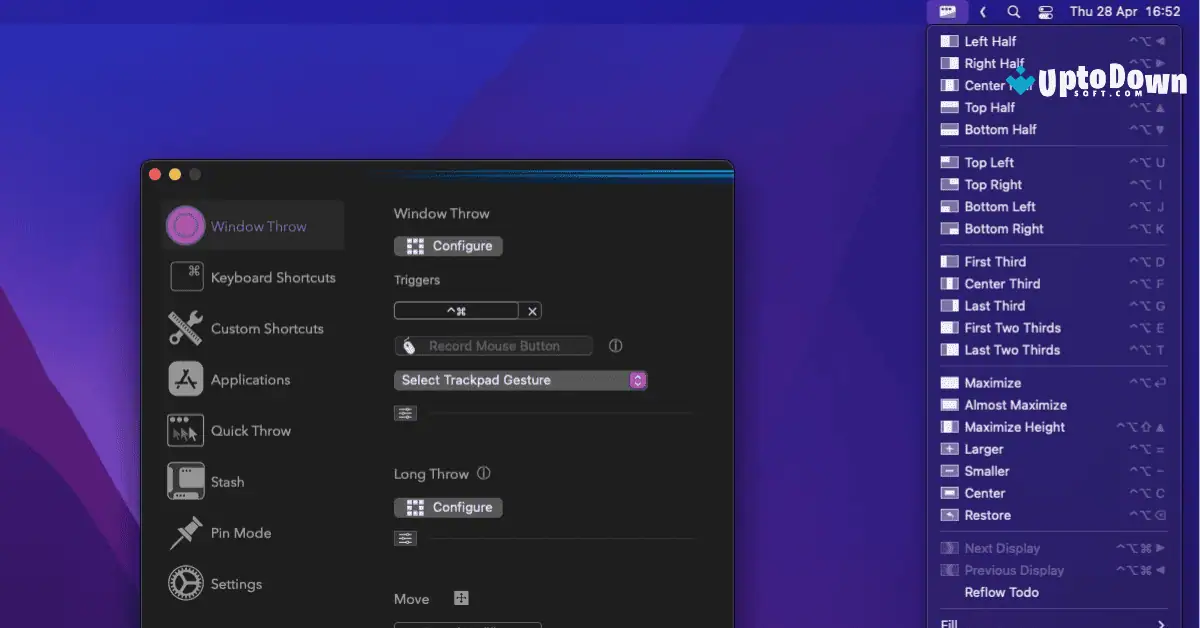
Task: Open advanced trigger options sliders icon
Action: coord(405,412)
